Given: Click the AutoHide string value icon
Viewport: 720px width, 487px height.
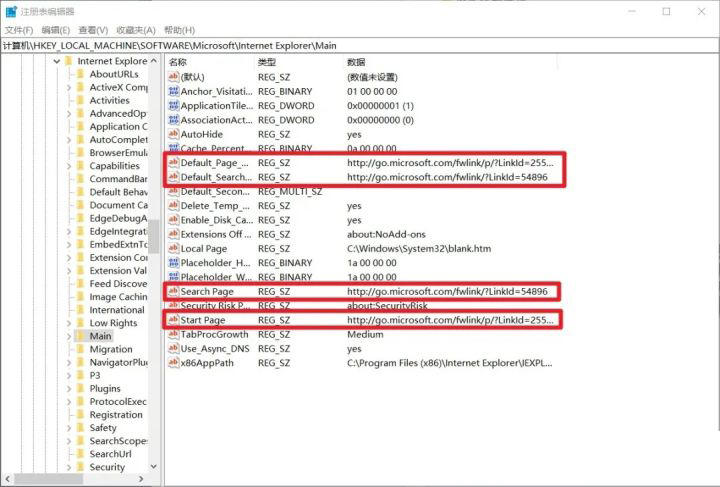Looking at the screenshot, I should tap(174, 134).
